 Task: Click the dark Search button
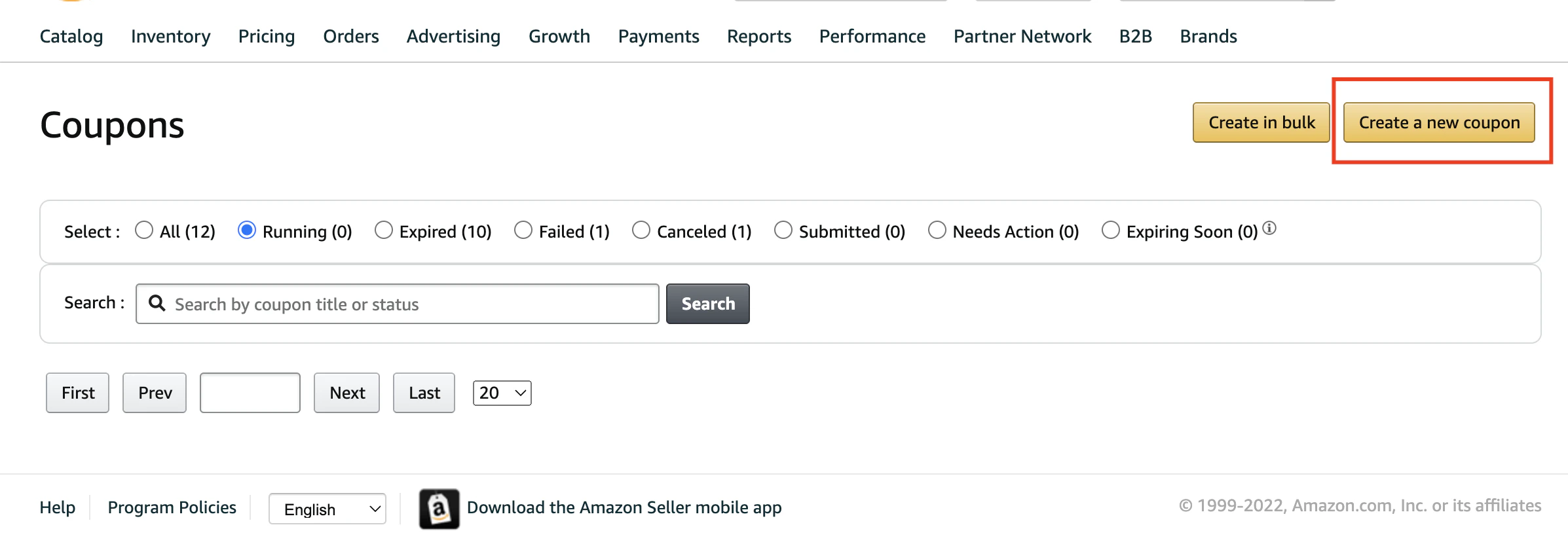[x=708, y=304]
